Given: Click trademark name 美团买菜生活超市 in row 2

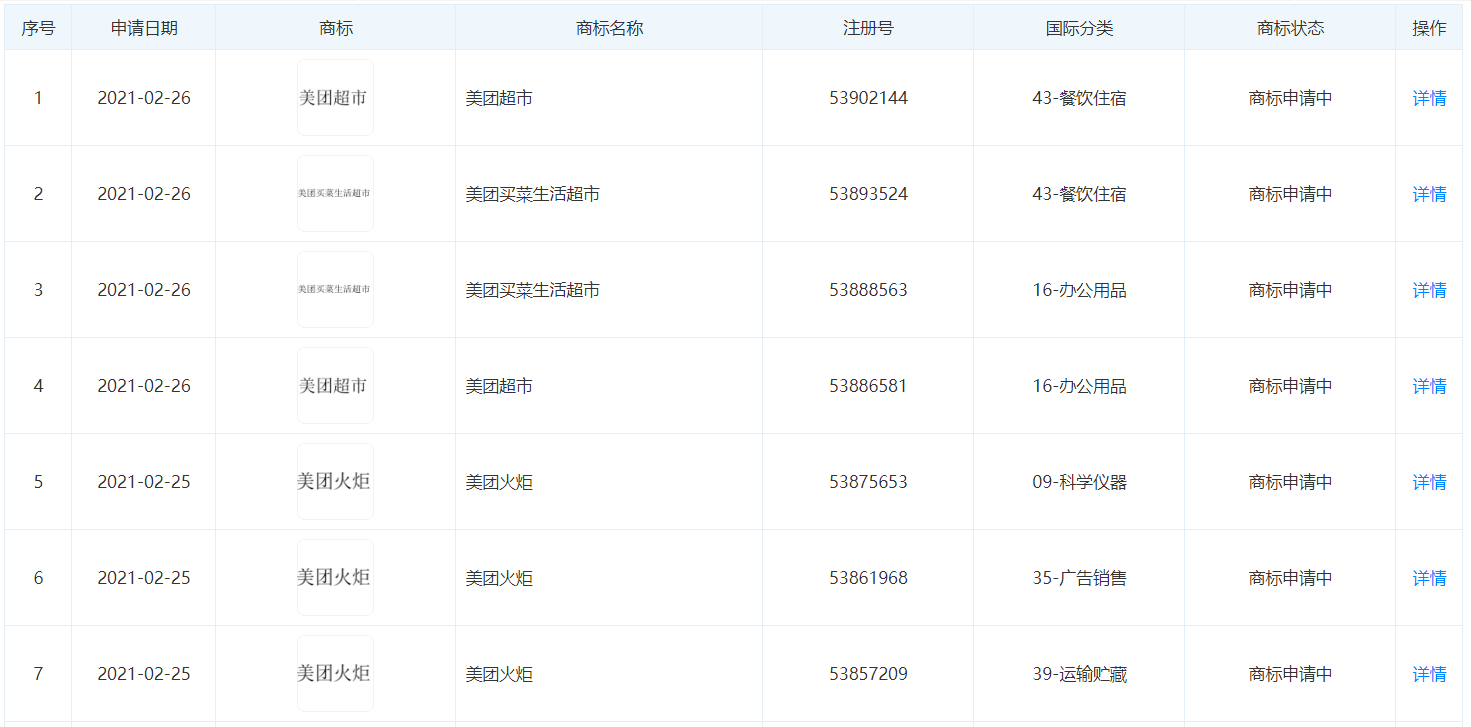Looking at the screenshot, I should (533, 194).
